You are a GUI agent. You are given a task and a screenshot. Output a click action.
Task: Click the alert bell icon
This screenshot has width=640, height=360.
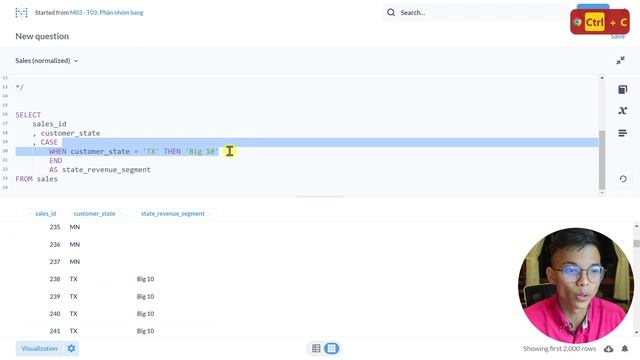pyautogui.click(x=625, y=349)
